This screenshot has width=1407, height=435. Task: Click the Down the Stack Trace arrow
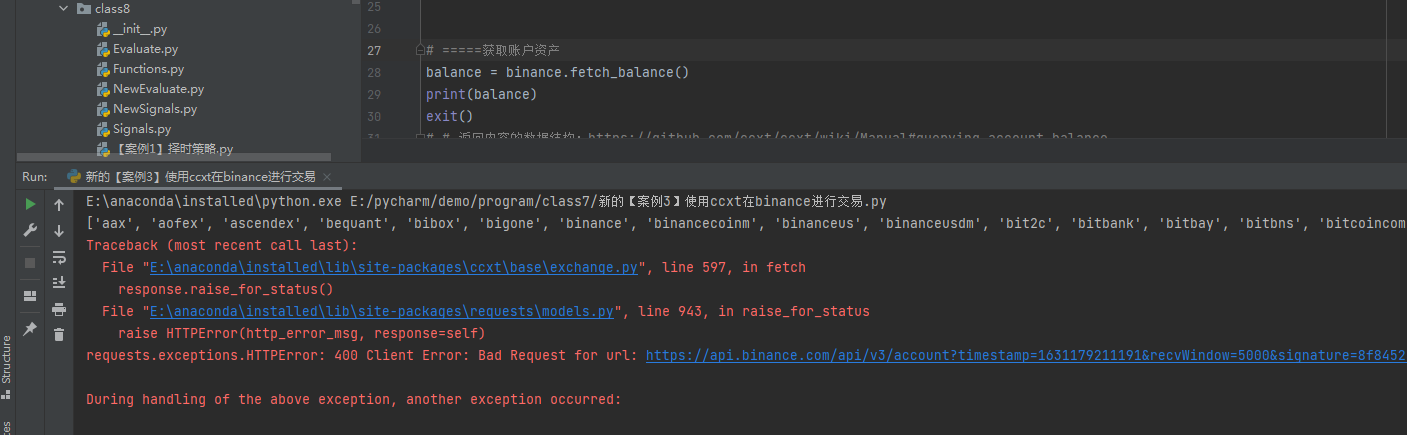(59, 231)
